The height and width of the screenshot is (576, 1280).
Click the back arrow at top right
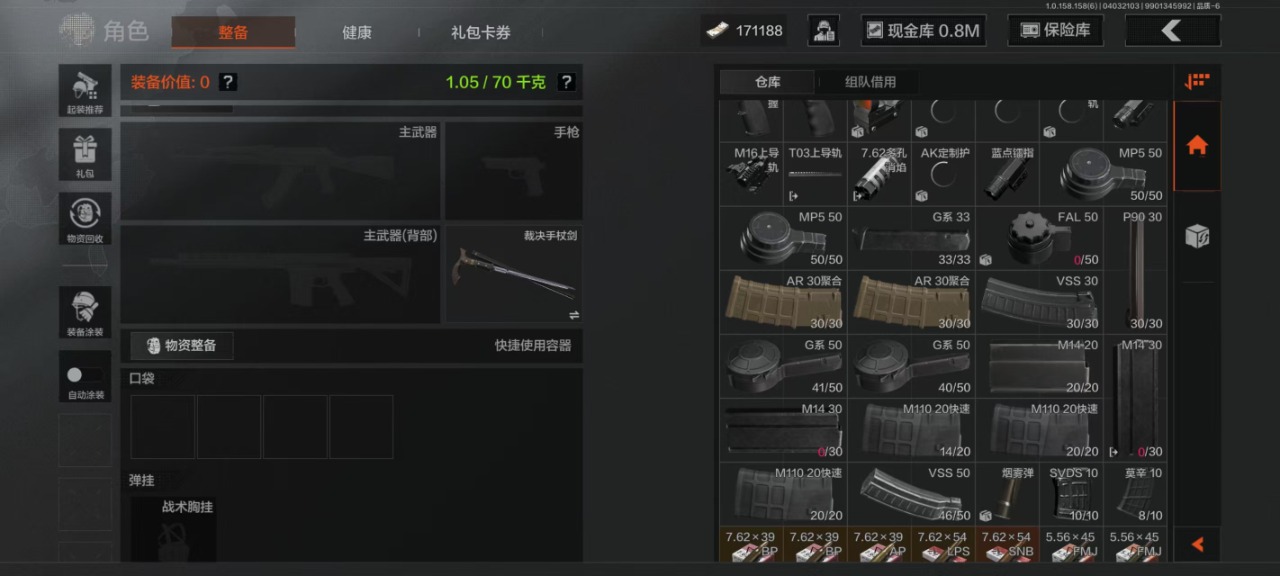click(x=1173, y=31)
